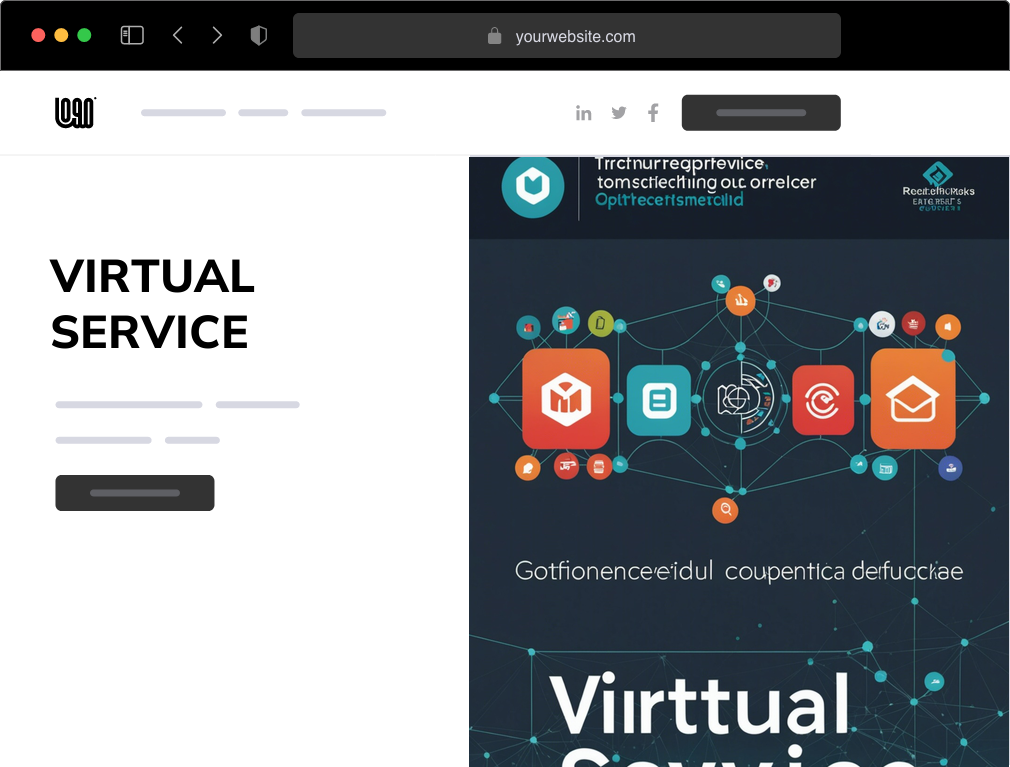Toggle the browser sidebar icon
This screenshot has width=1010, height=767.
[132, 35]
